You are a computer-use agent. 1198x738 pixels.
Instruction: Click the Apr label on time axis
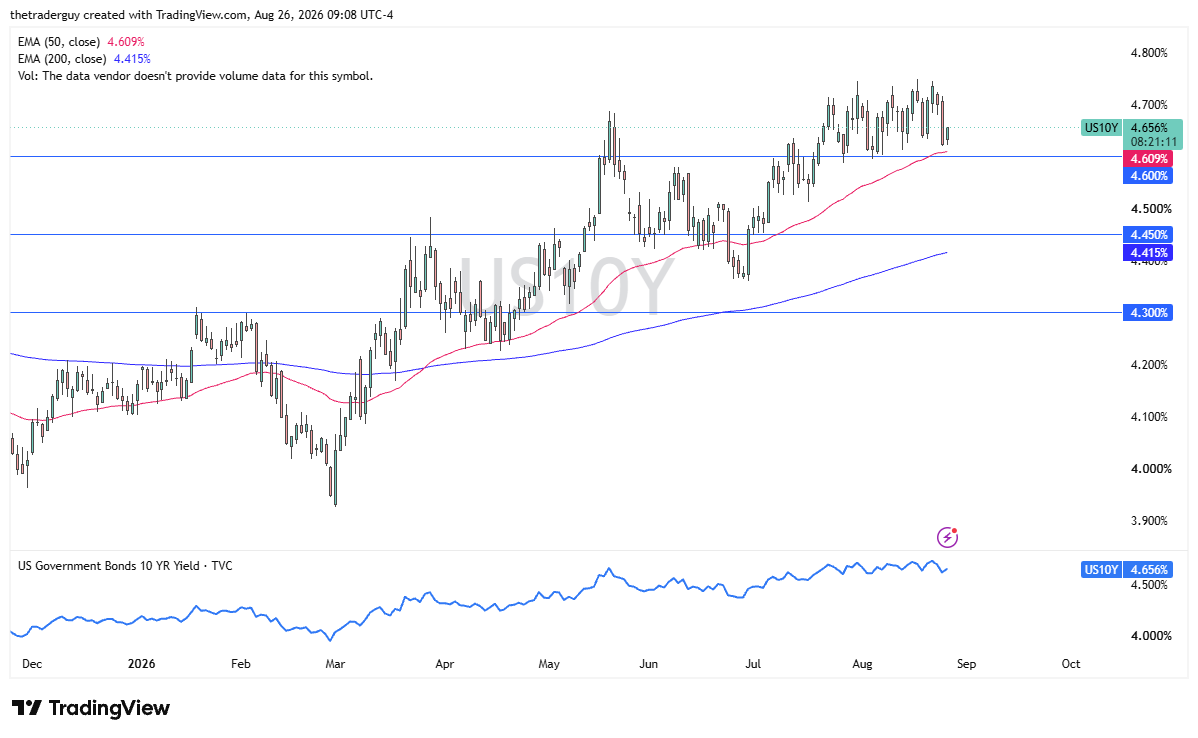(445, 664)
